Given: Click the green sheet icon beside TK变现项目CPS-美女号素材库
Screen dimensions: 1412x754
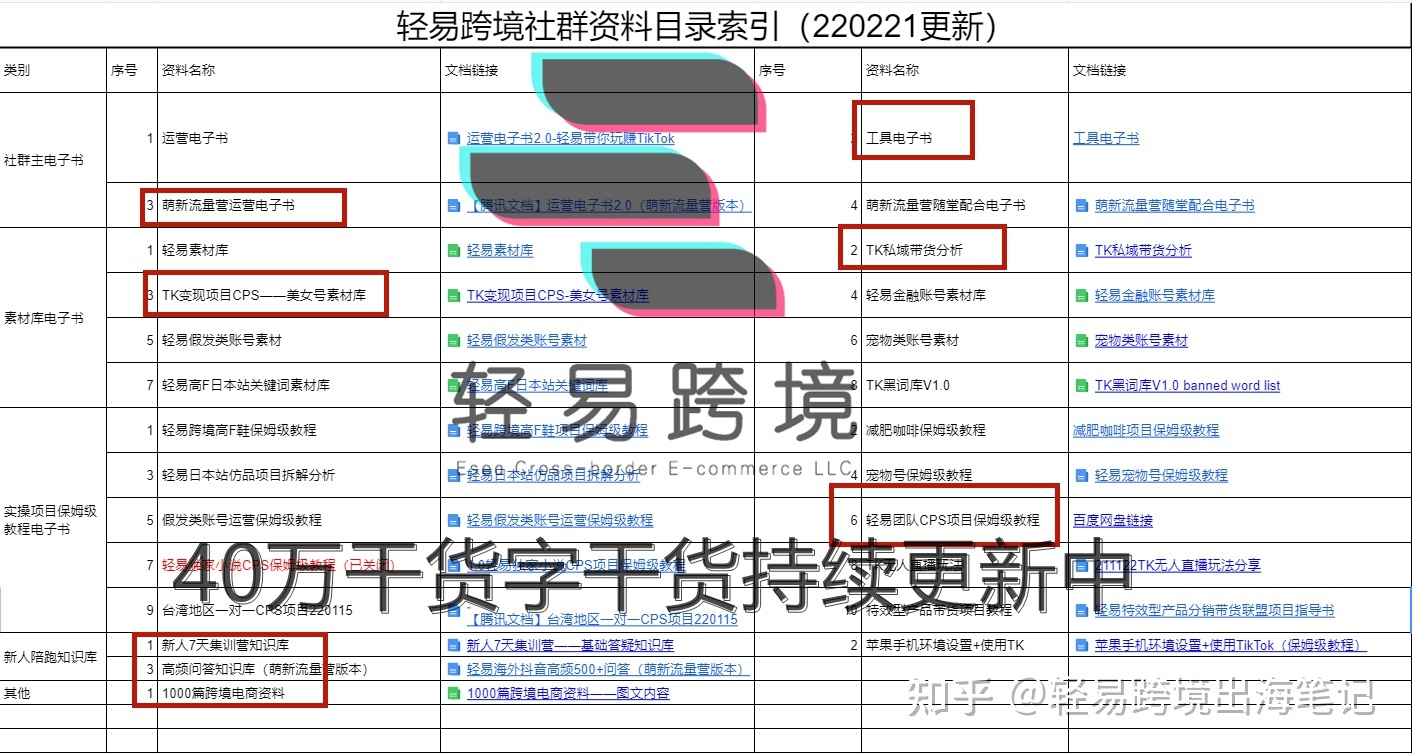Looking at the screenshot, I should 455,295.
